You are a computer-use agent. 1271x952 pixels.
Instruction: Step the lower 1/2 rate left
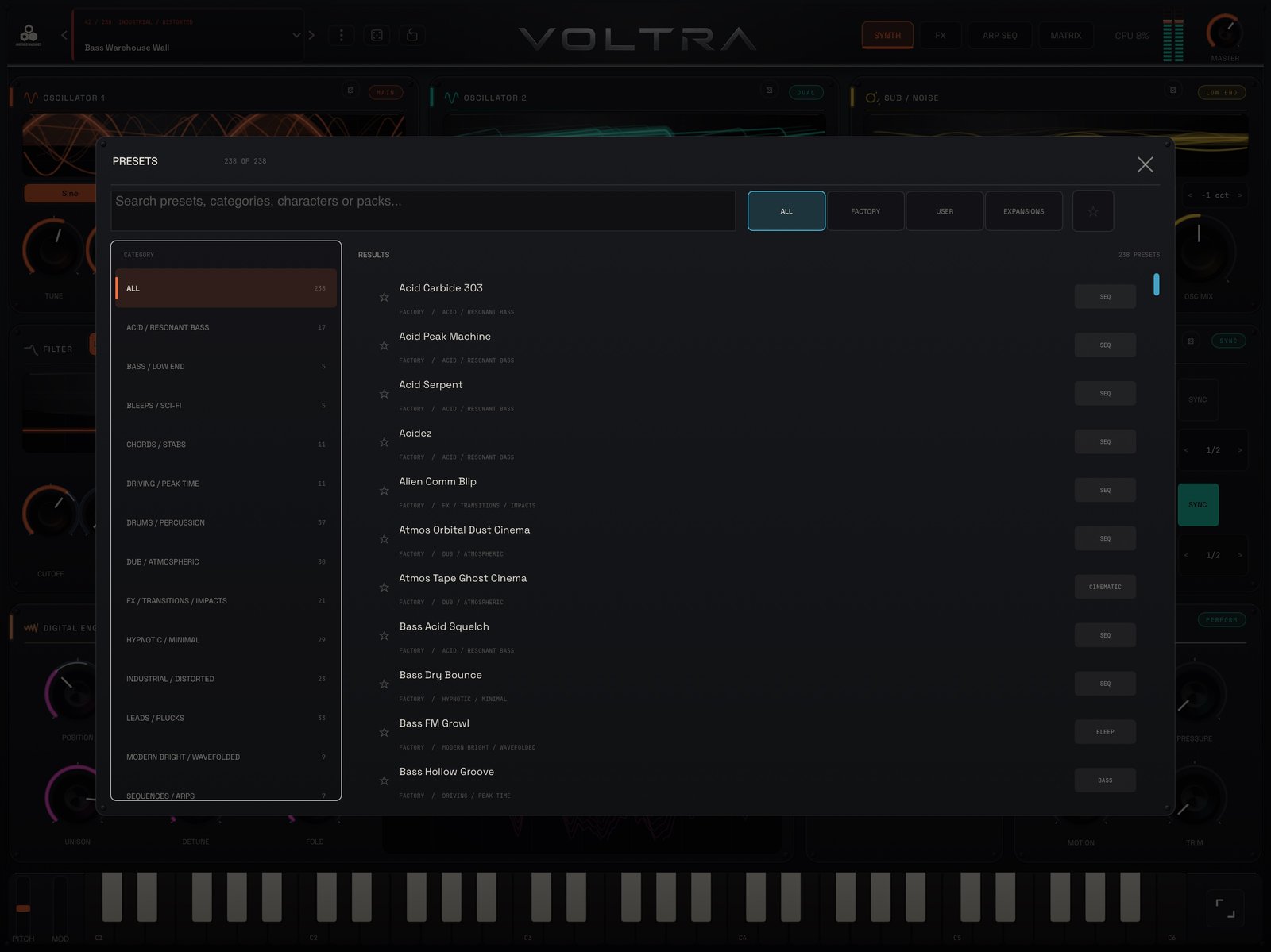tap(1187, 556)
